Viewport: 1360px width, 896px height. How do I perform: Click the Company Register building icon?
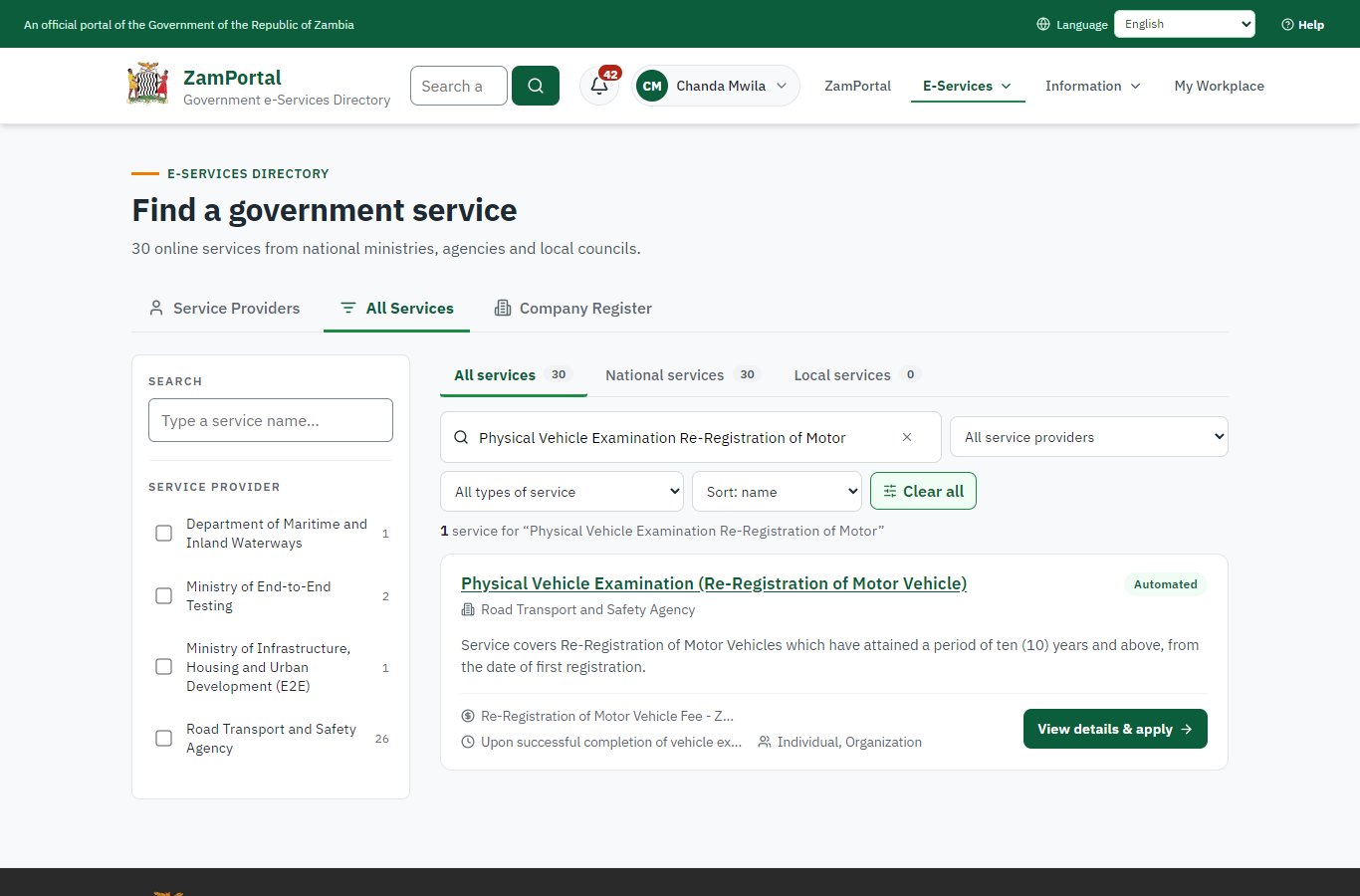(x=503, y=308)
